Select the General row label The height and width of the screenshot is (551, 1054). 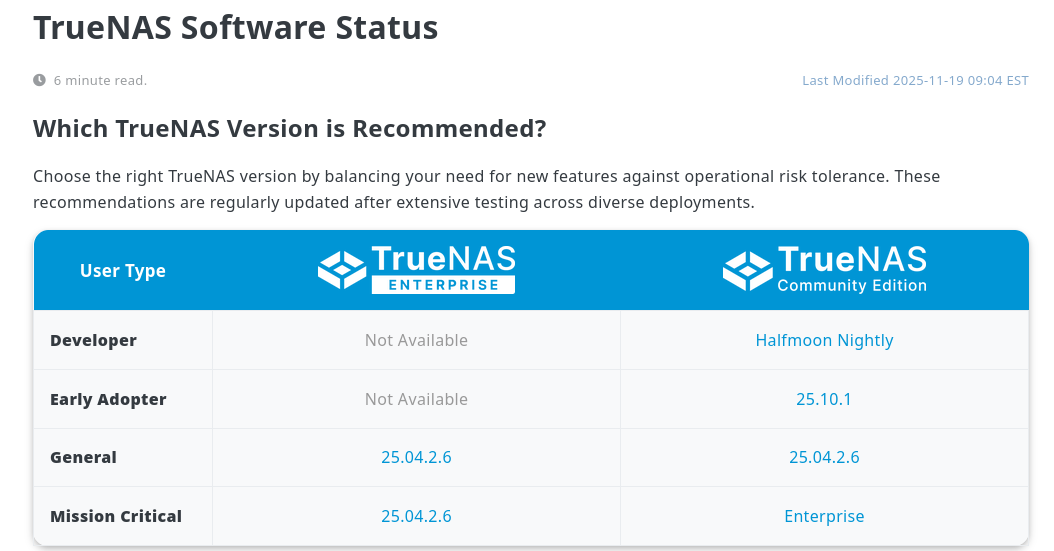pos(83,457)
